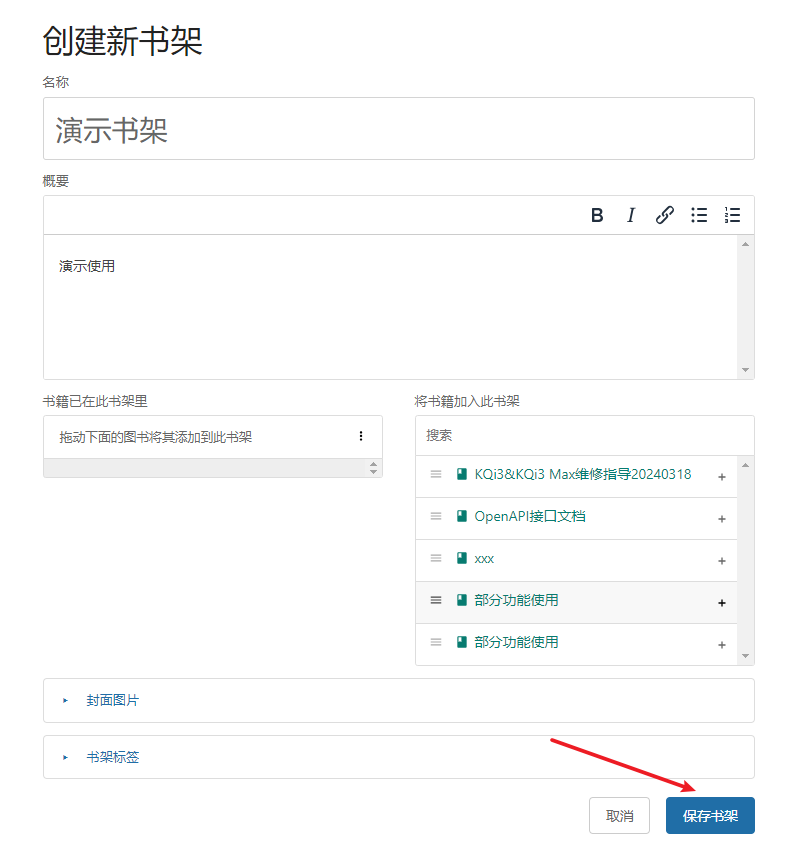The height and width of the screenshot is (849, 787).
Task: Add KQi3&KQi3 Max book with plus icon
Action: tap(722, 477)
